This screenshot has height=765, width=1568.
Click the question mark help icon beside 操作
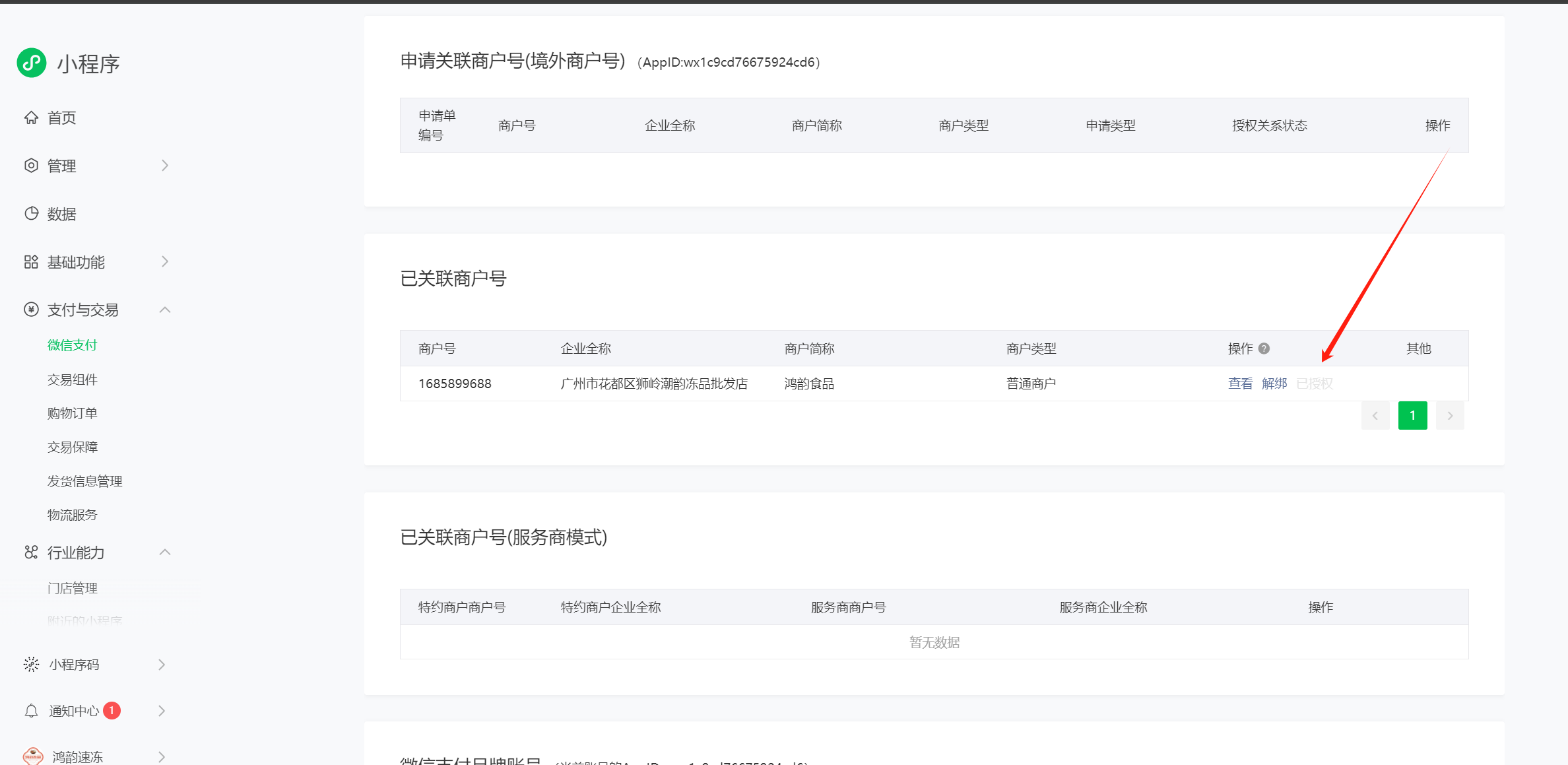point(1264,349)
